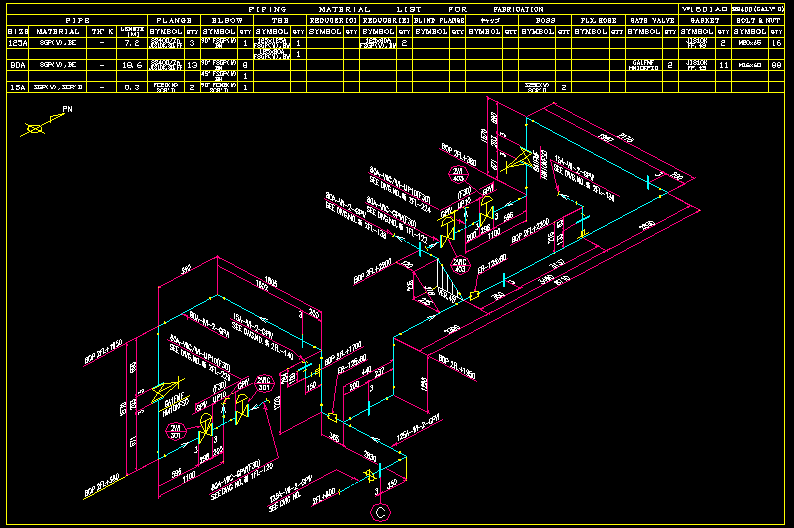794x528 pixels.
Task: Select the PIPE header cell
Action: 76,20
